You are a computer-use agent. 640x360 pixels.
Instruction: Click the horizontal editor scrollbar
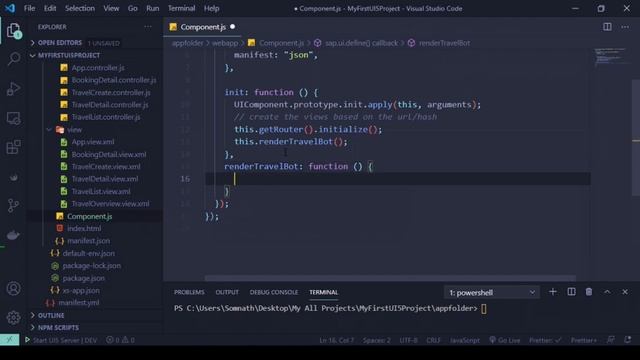point(390,278)
